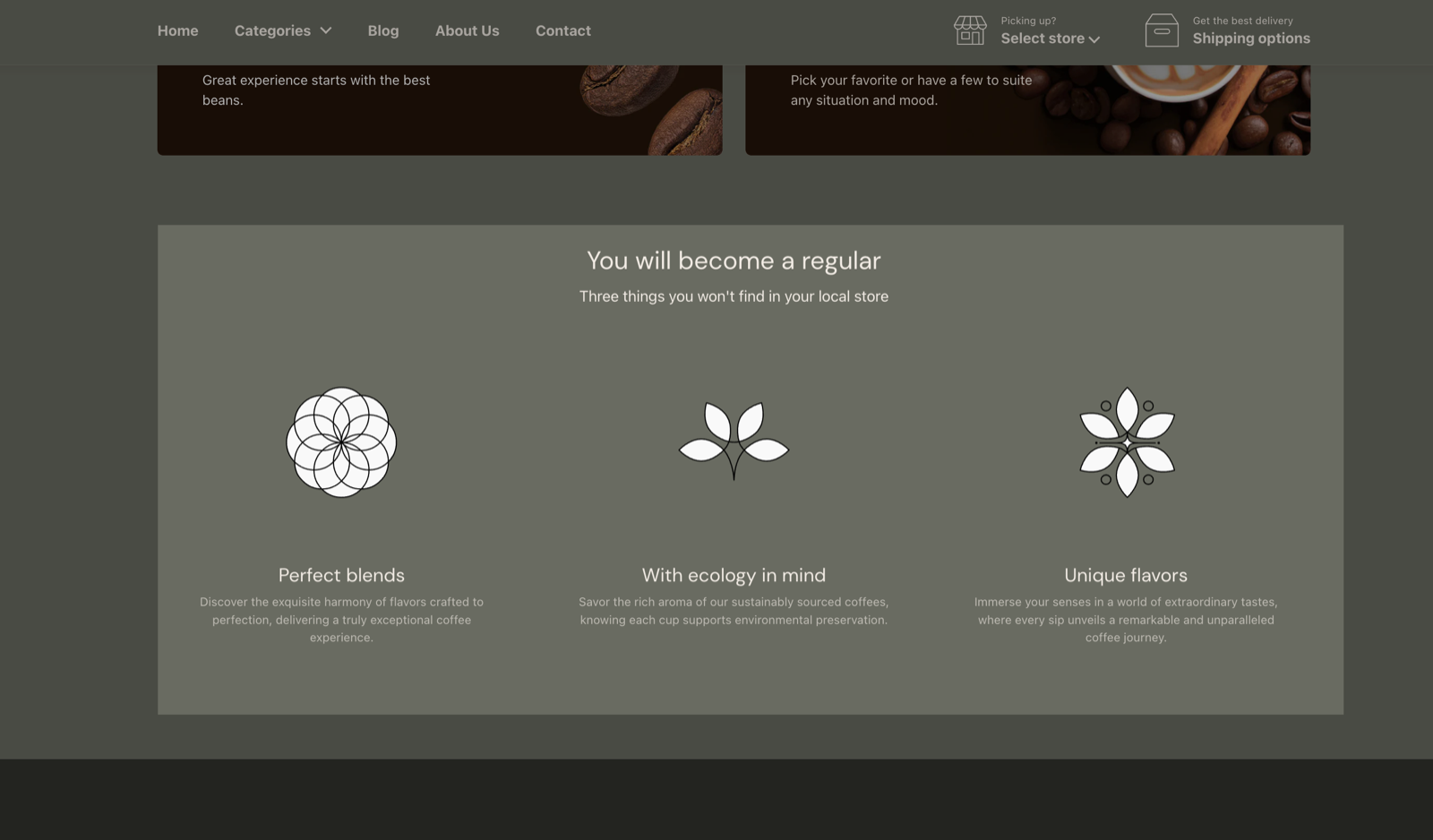Go to the Home page

click(x=178, y=30)
